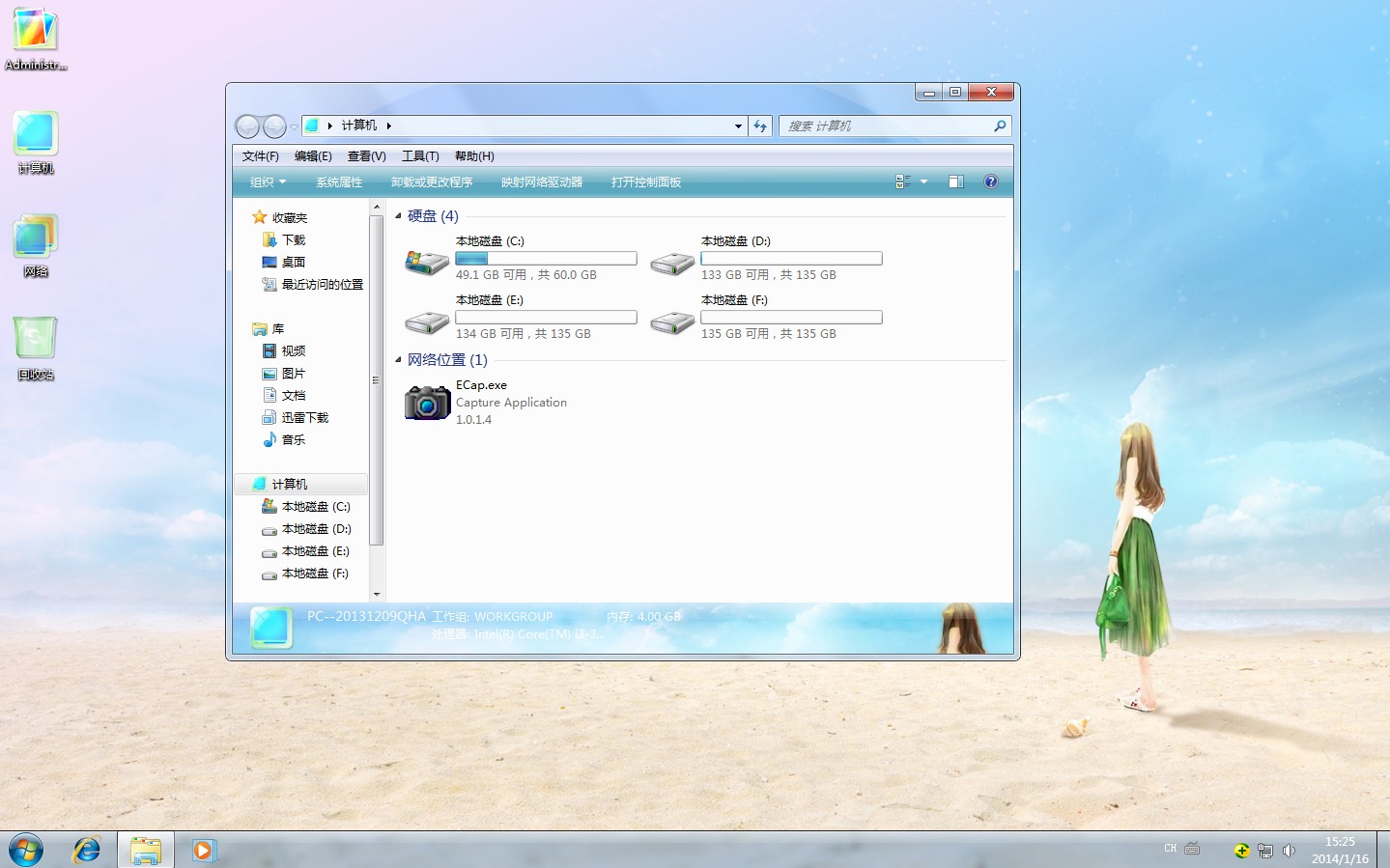1390x868 pixels.
Task: Select 下载 in favorites
Action: pyautogui.click(x=284, y=239)
